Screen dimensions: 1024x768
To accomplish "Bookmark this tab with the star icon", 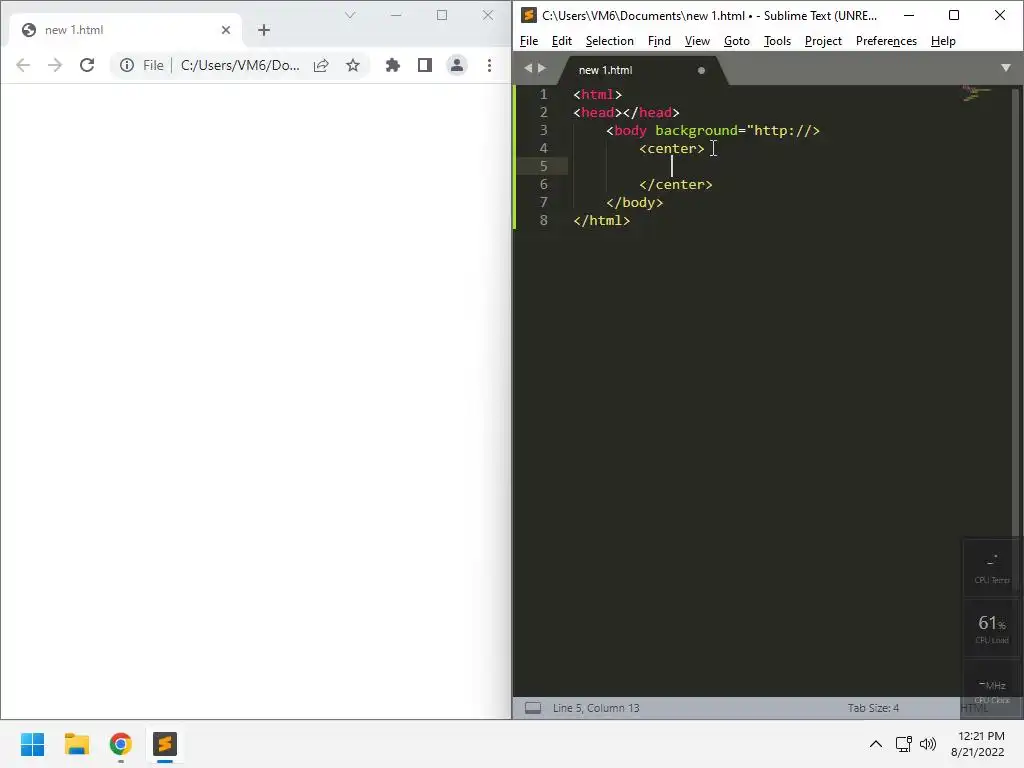I will (x=353, y=65).
